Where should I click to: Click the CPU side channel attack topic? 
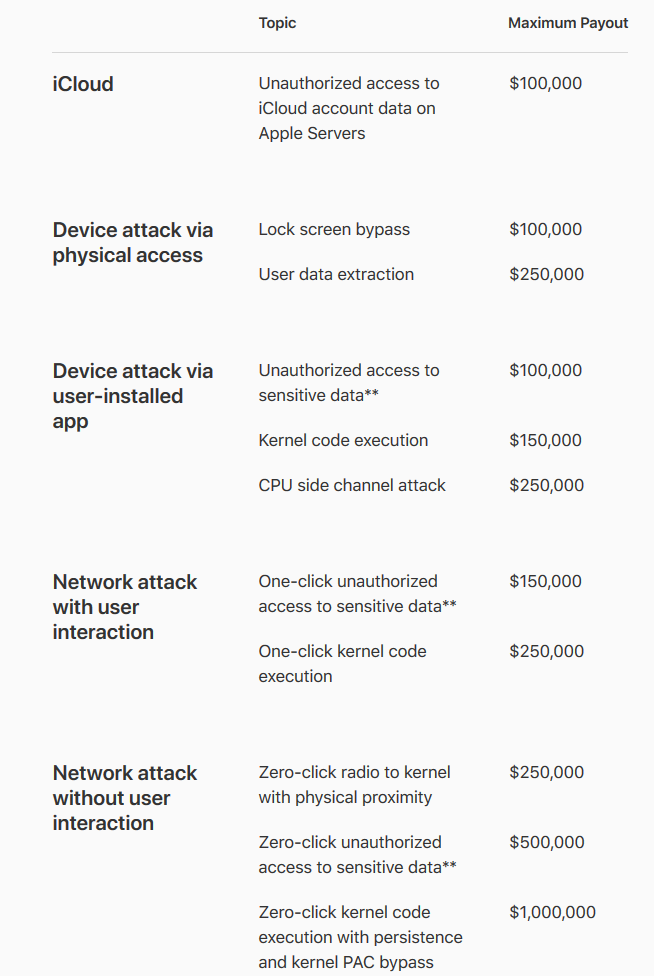coord(352,485)
